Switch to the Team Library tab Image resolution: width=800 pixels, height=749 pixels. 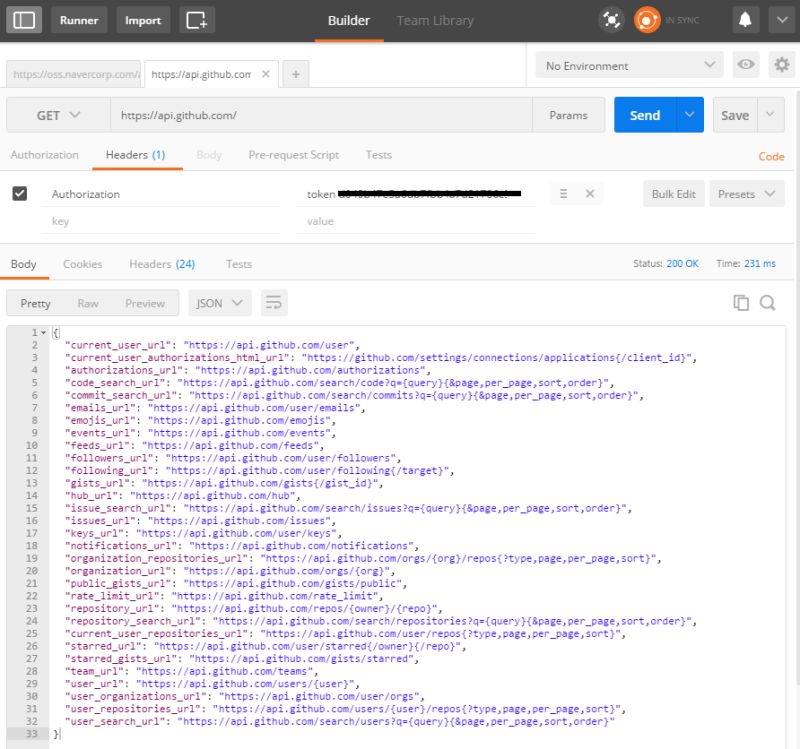434,19
